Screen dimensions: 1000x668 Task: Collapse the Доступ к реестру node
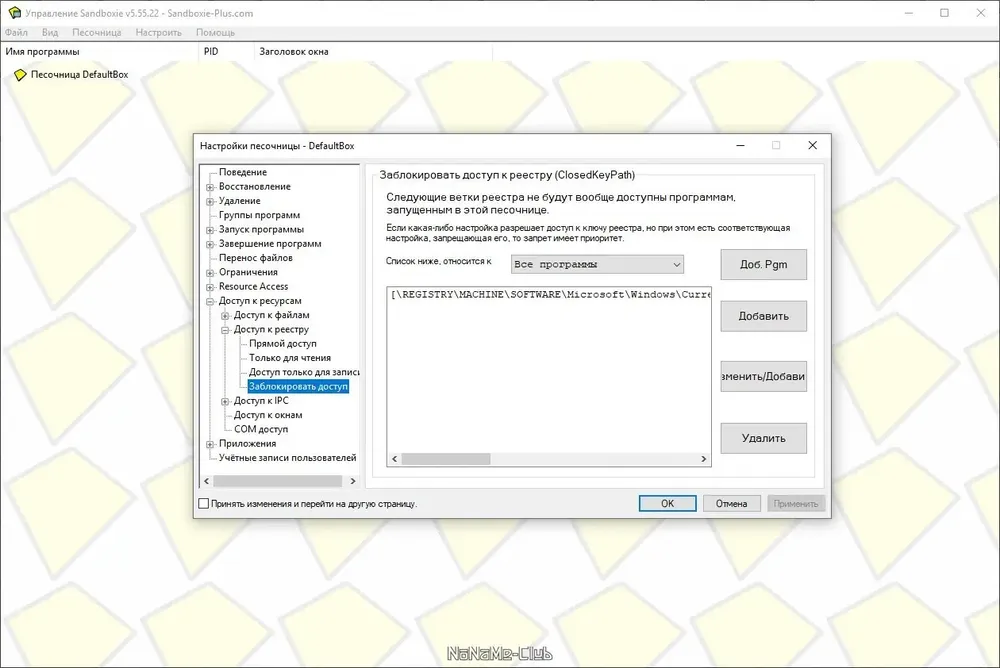tap(224, 330)
